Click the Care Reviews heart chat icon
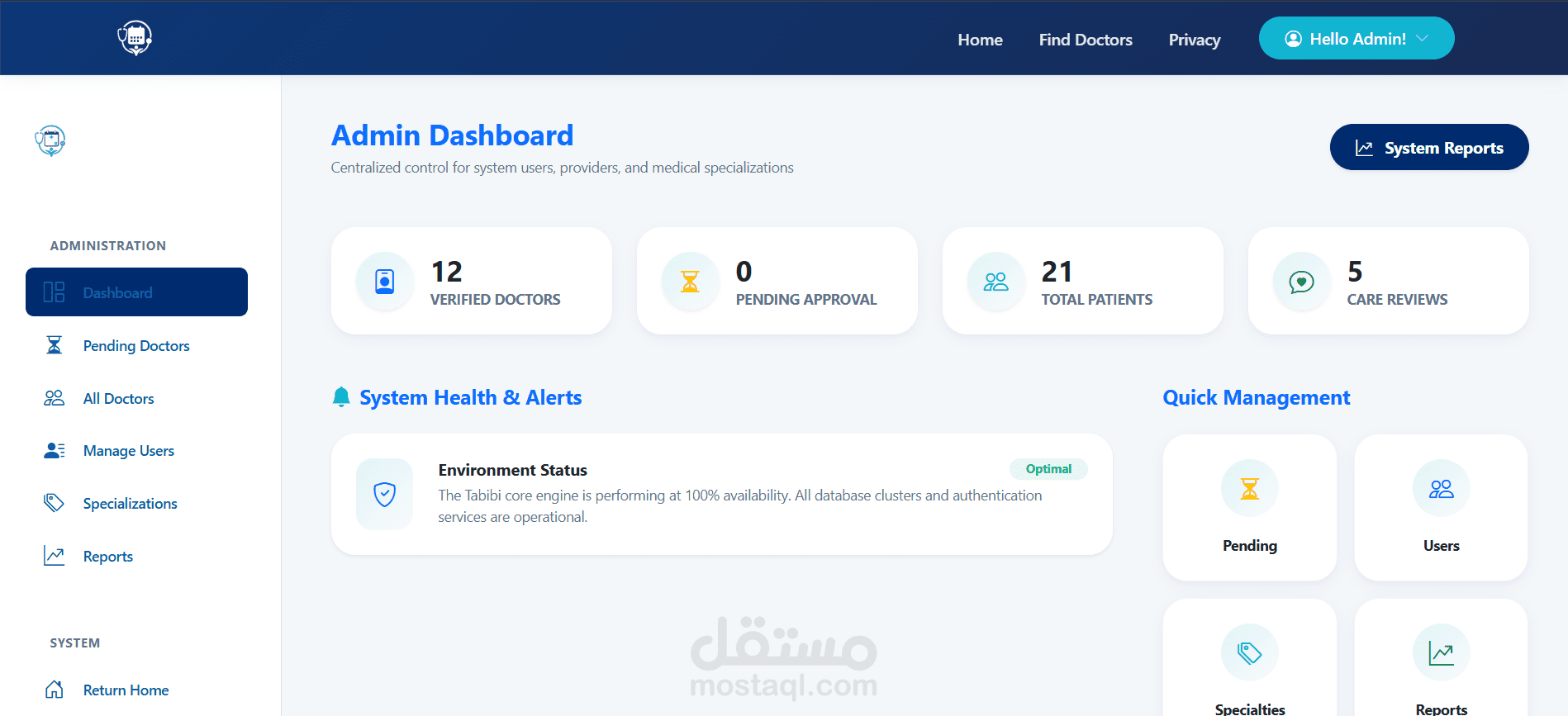Viewport: 1568px width, 716px height. tap(1302, 282)
